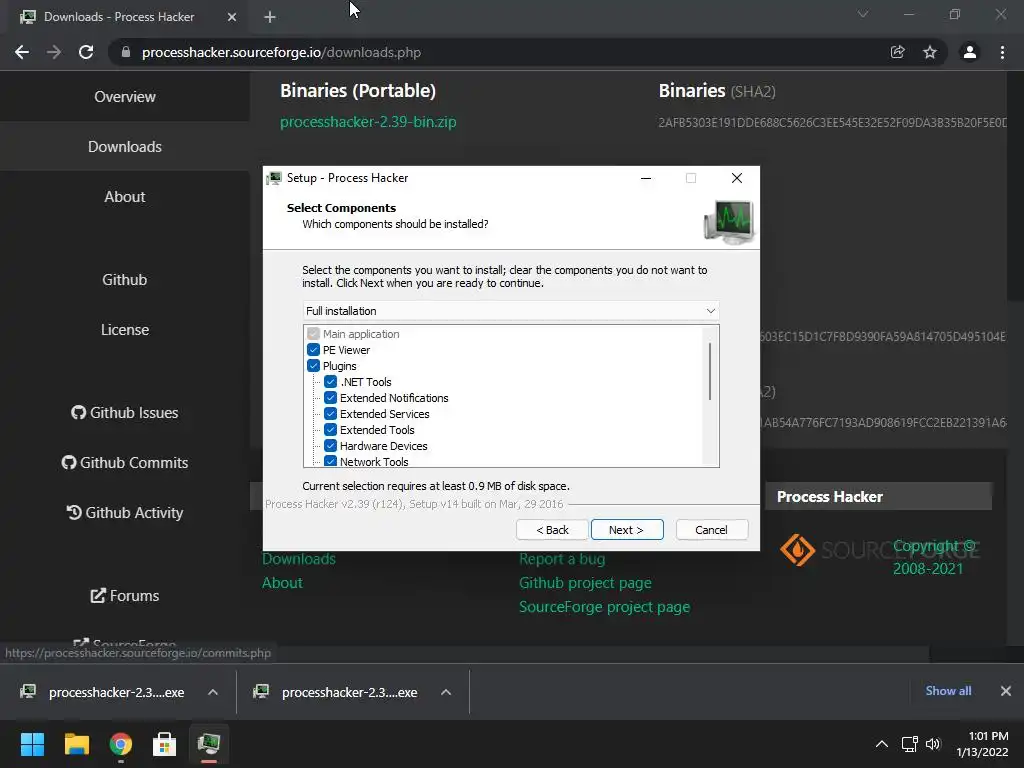The height and width of the screenshot is (768, 1024).
Task: Open the clock and date panel
Action: tap(982, 744)
